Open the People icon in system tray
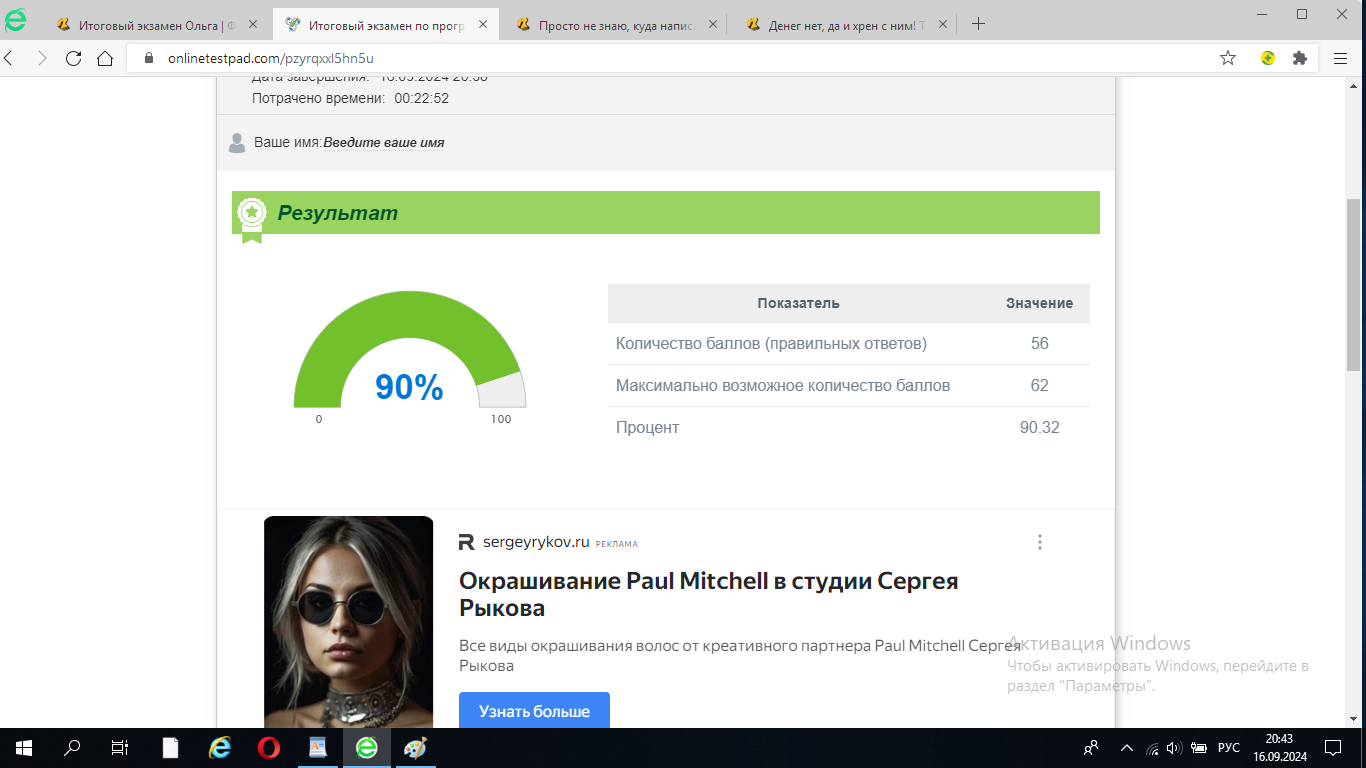Image resolution: width=1366 pixels, height=768 pixels. pyautogui.click(x=1091, y=748)
